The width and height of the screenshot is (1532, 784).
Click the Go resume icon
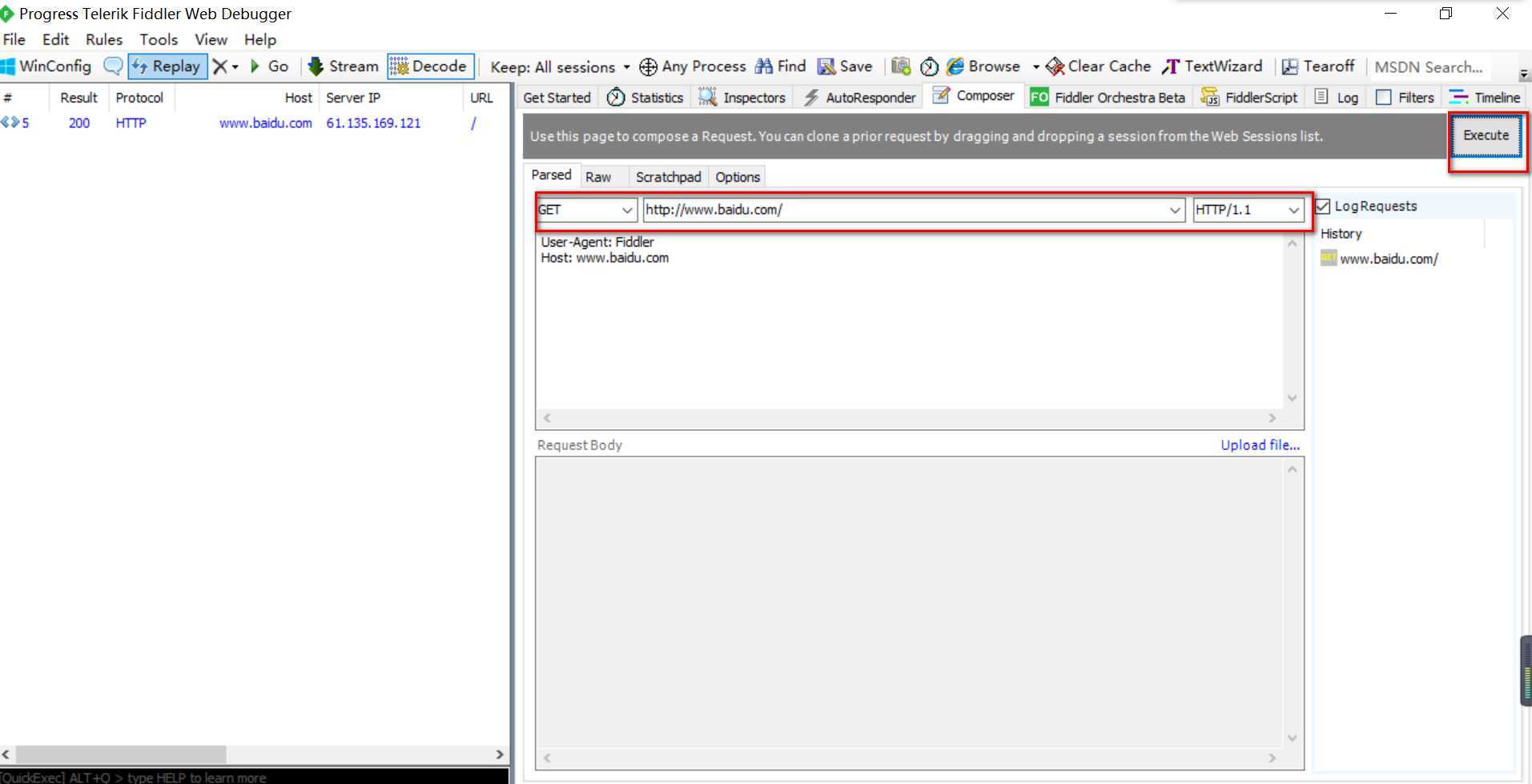255,66
